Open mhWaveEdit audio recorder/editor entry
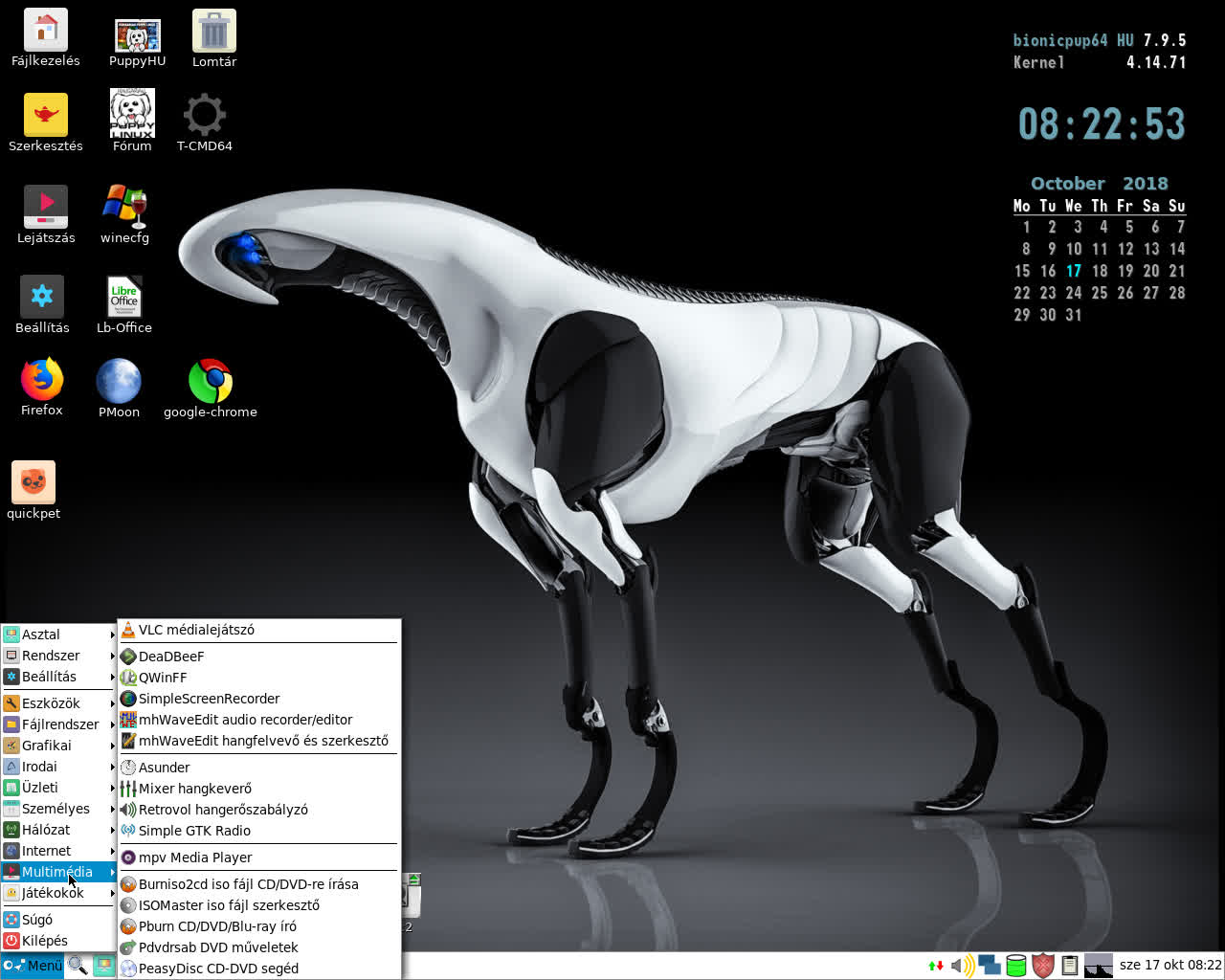This screenshot has height=980, width=1225. click(x=258, y=720)
